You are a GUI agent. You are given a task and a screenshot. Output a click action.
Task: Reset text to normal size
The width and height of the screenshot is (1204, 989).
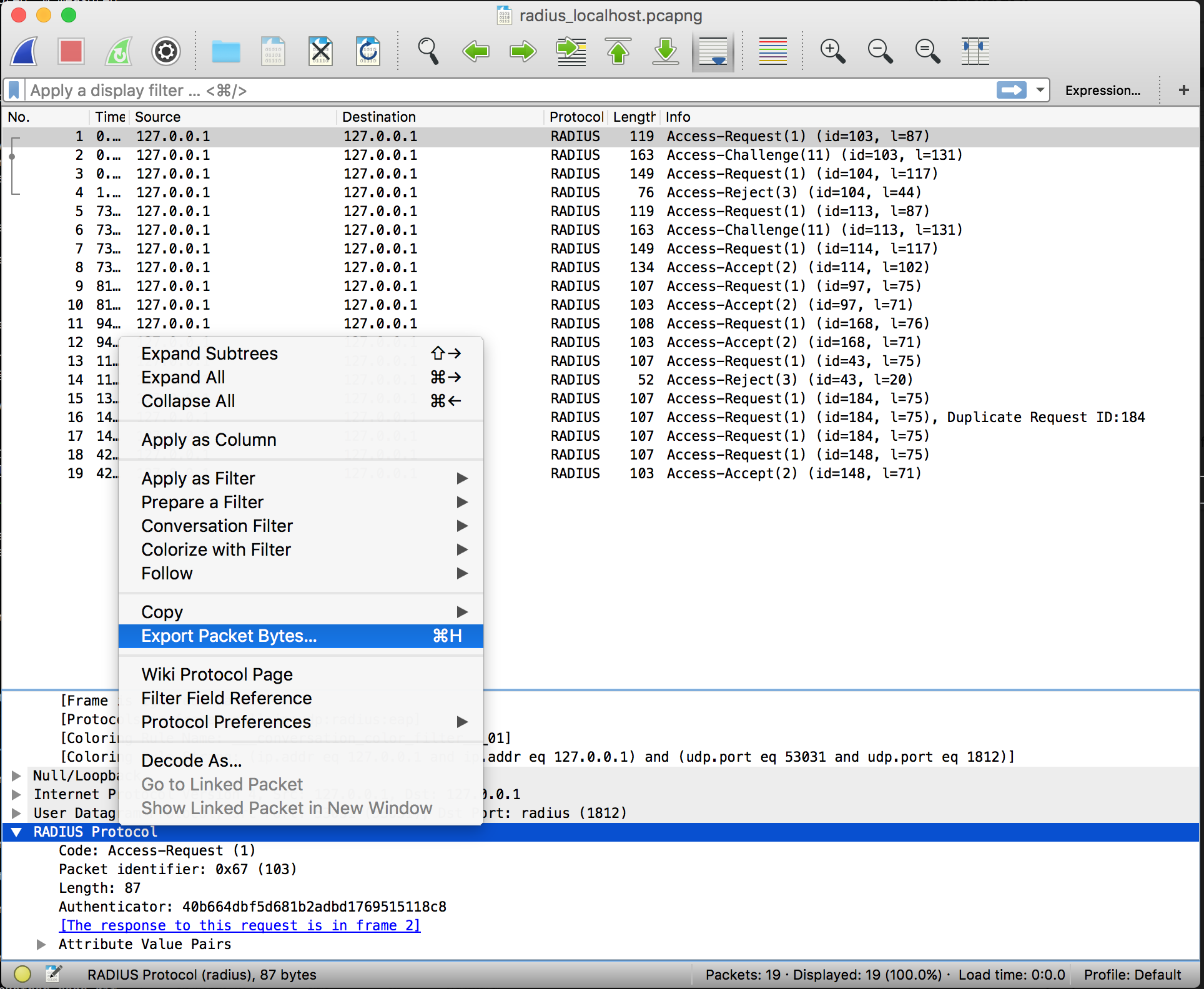[x=928, y=51]
